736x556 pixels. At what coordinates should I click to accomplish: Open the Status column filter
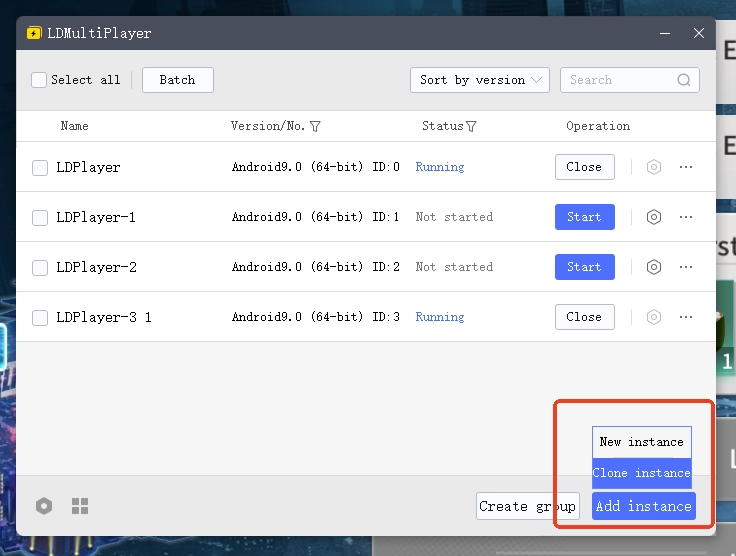[x=471, y=126]
